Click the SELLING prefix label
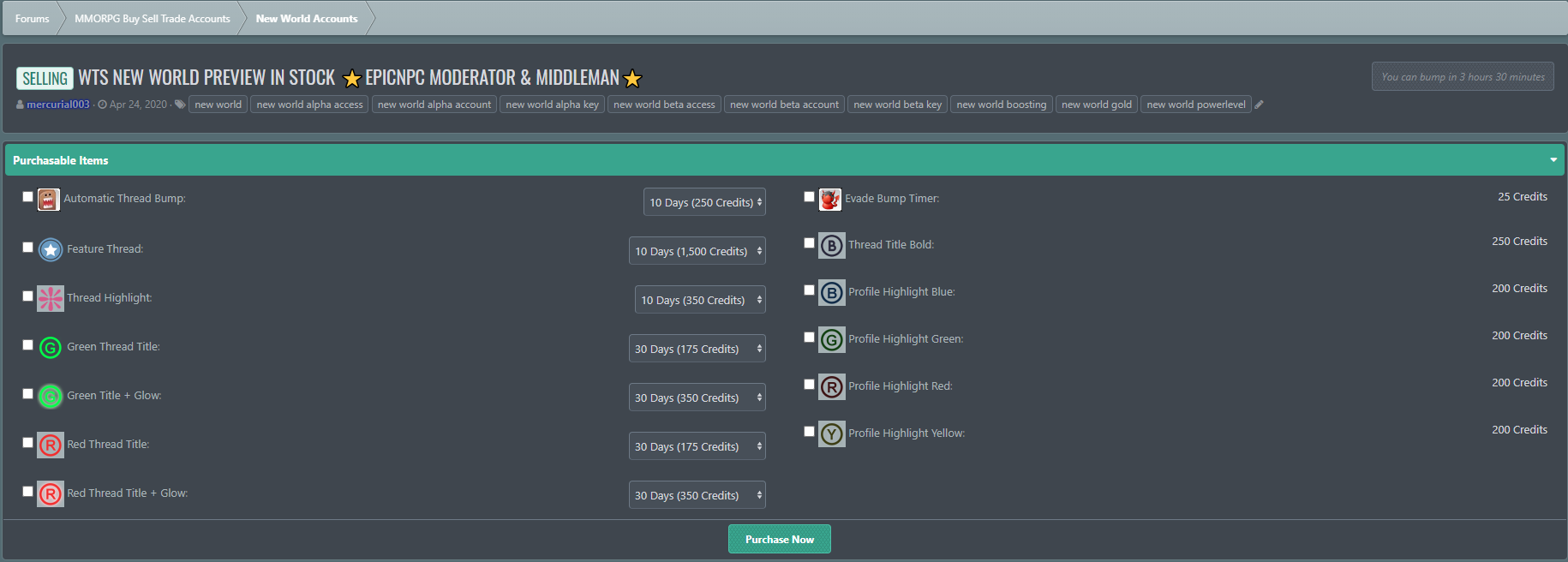The height and width of the screenshot is (562, 1568). [45, 79]
